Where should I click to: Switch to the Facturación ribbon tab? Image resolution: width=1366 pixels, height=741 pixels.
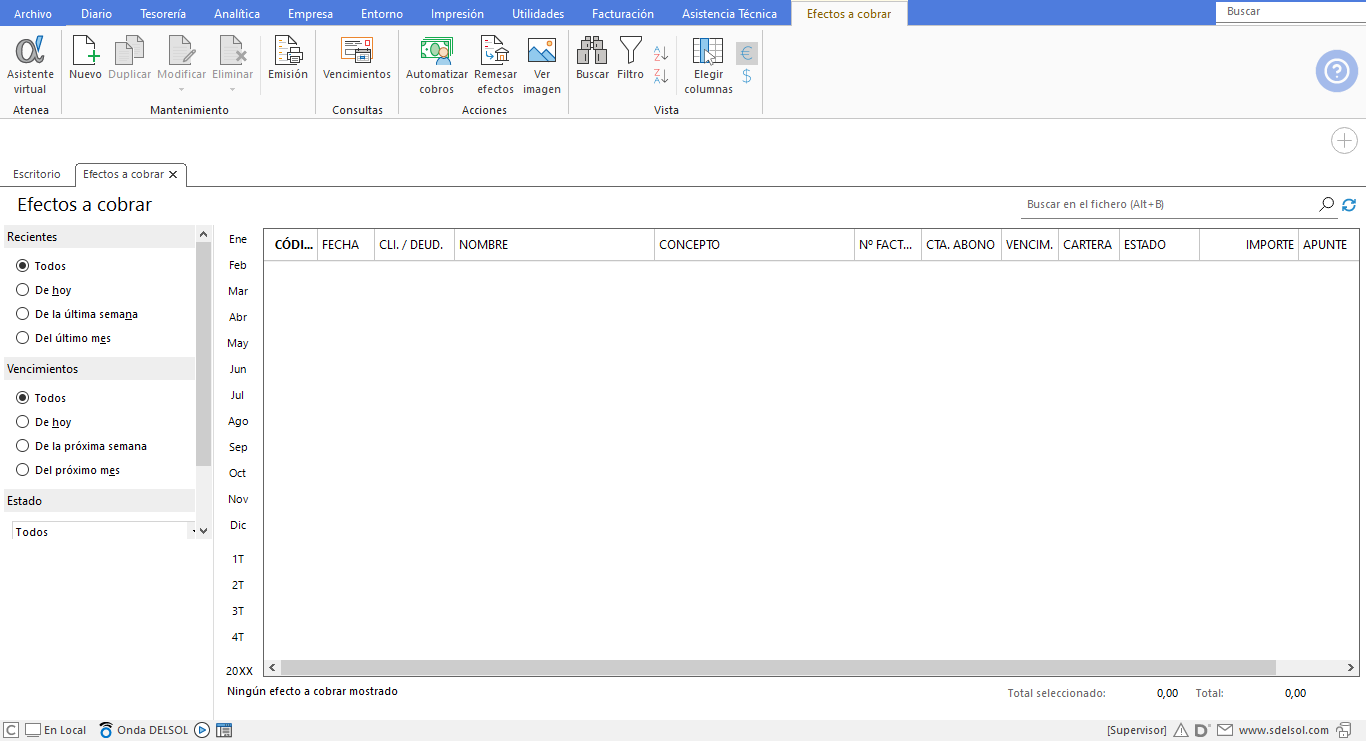point(623,14)
